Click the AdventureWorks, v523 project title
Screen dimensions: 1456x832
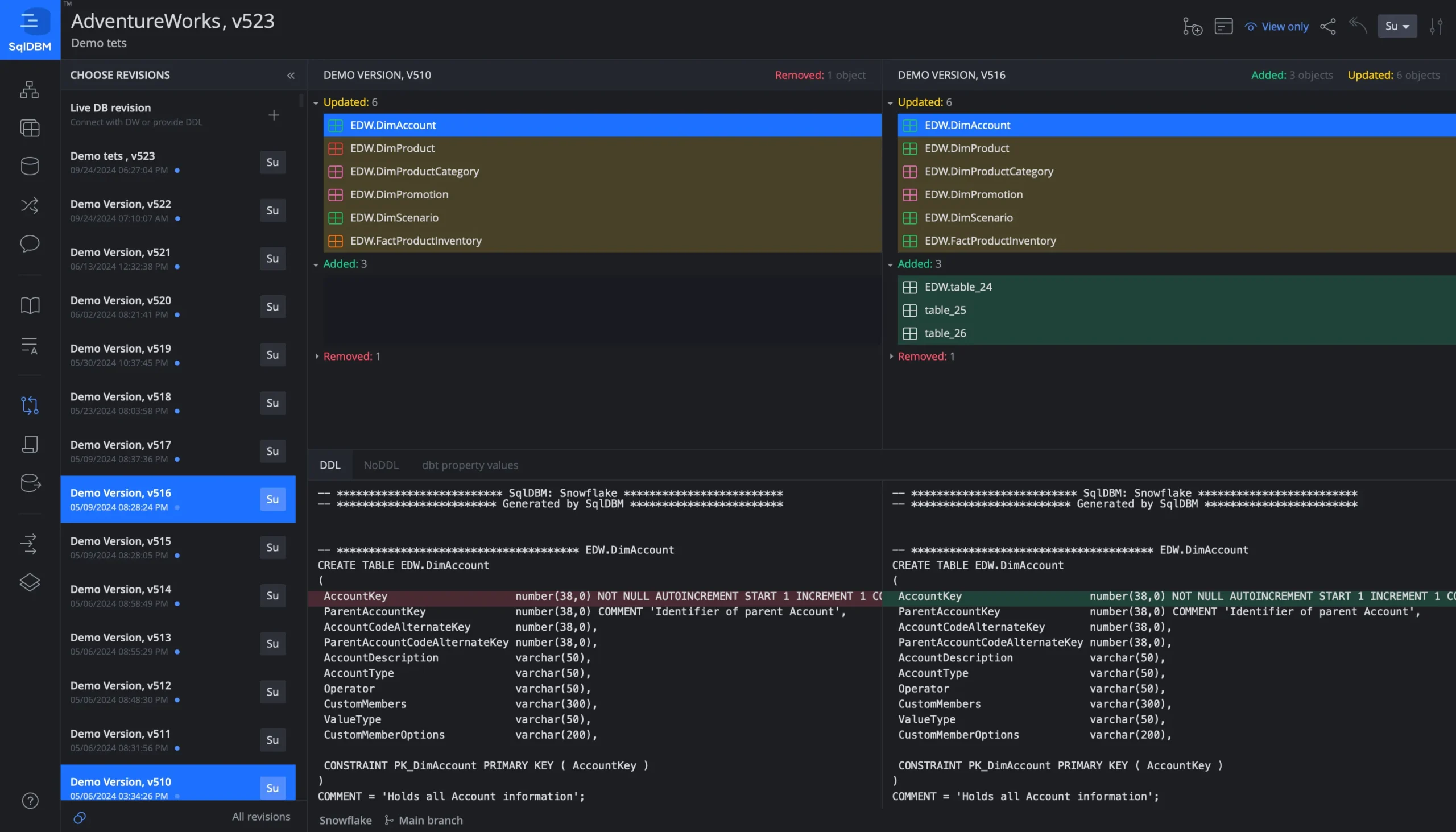click(172, 21)
